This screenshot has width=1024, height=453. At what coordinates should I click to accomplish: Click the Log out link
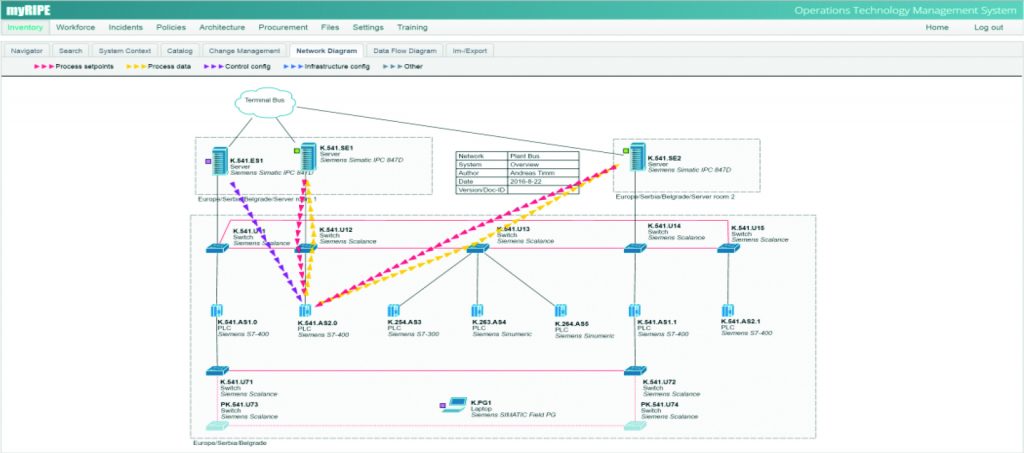(988, 27)
